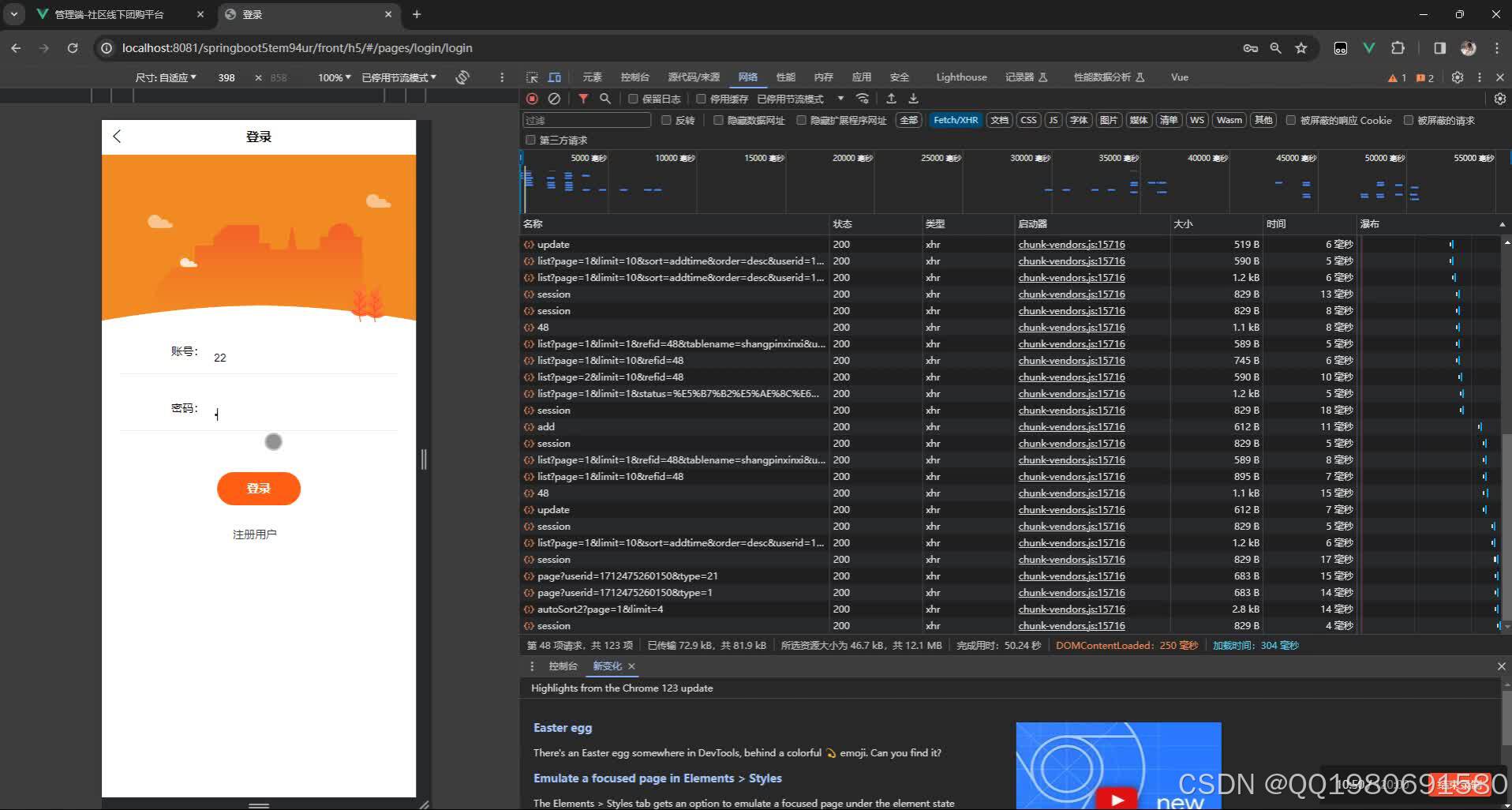Click the orange 登录 button
Image resolution: width=1512 pixels, height=810 pixels.
(259, 489)
